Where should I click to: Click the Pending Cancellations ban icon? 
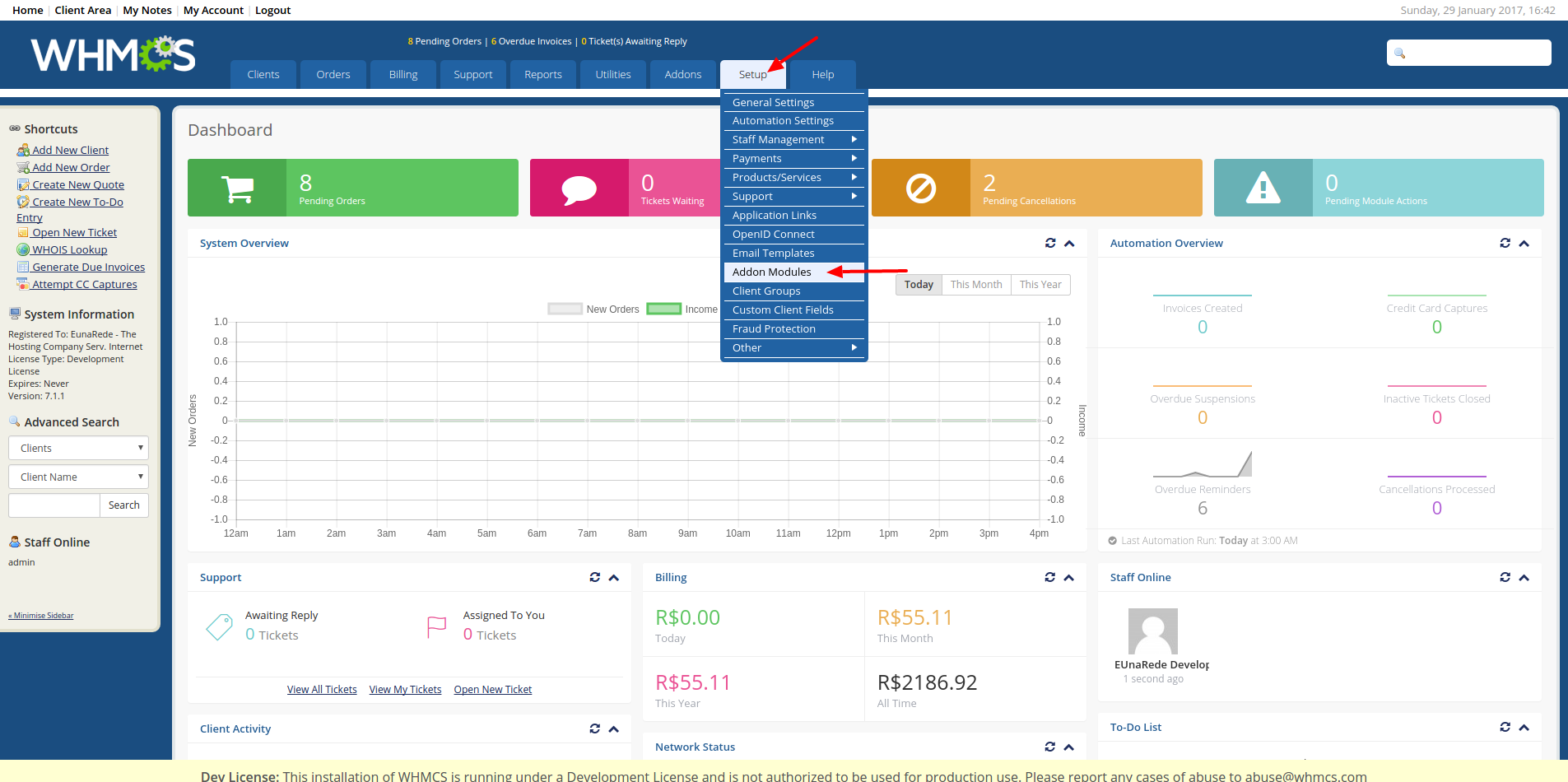click(920, 189)
